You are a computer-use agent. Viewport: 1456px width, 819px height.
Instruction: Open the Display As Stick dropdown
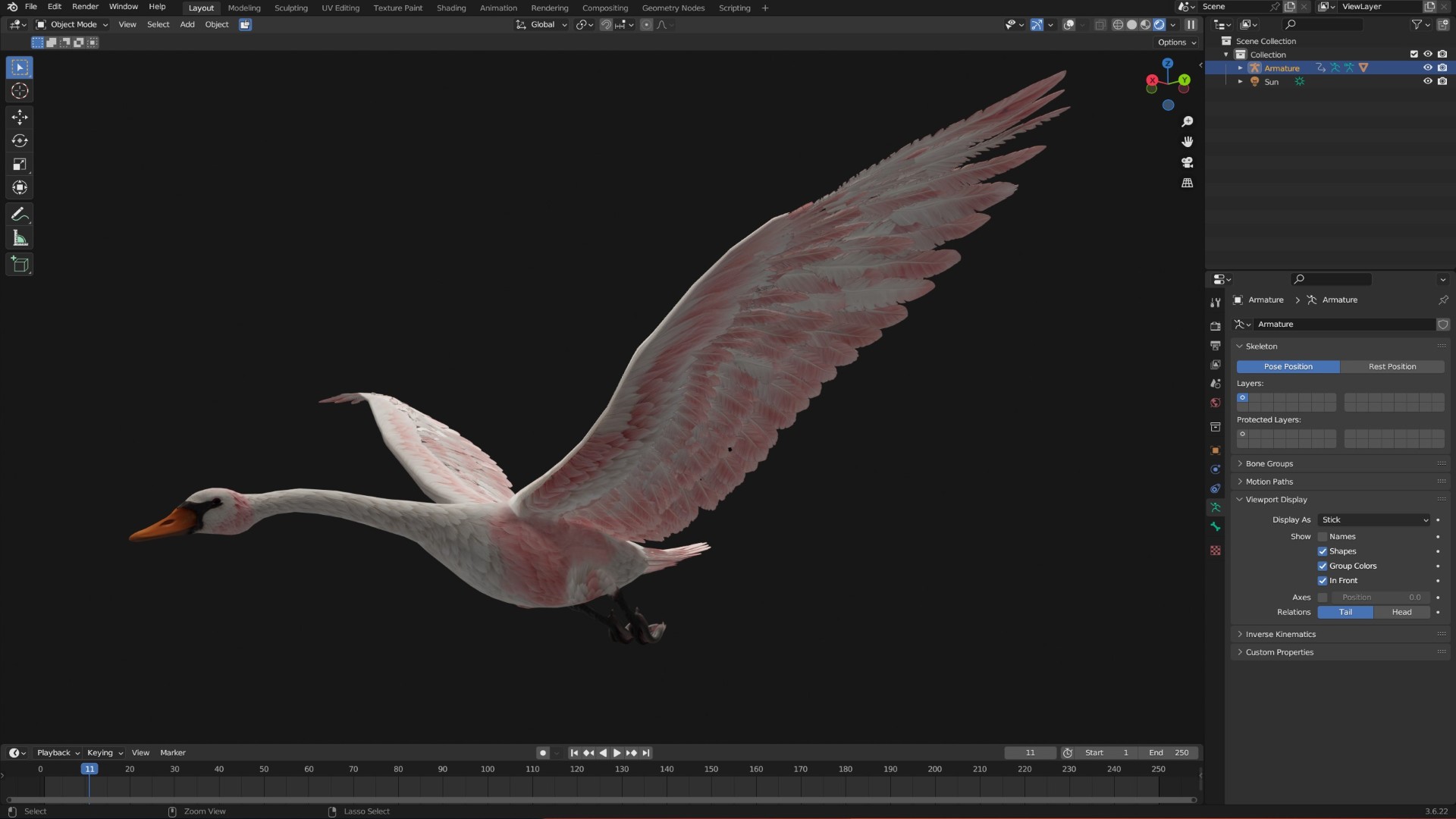coord(1374,520)
